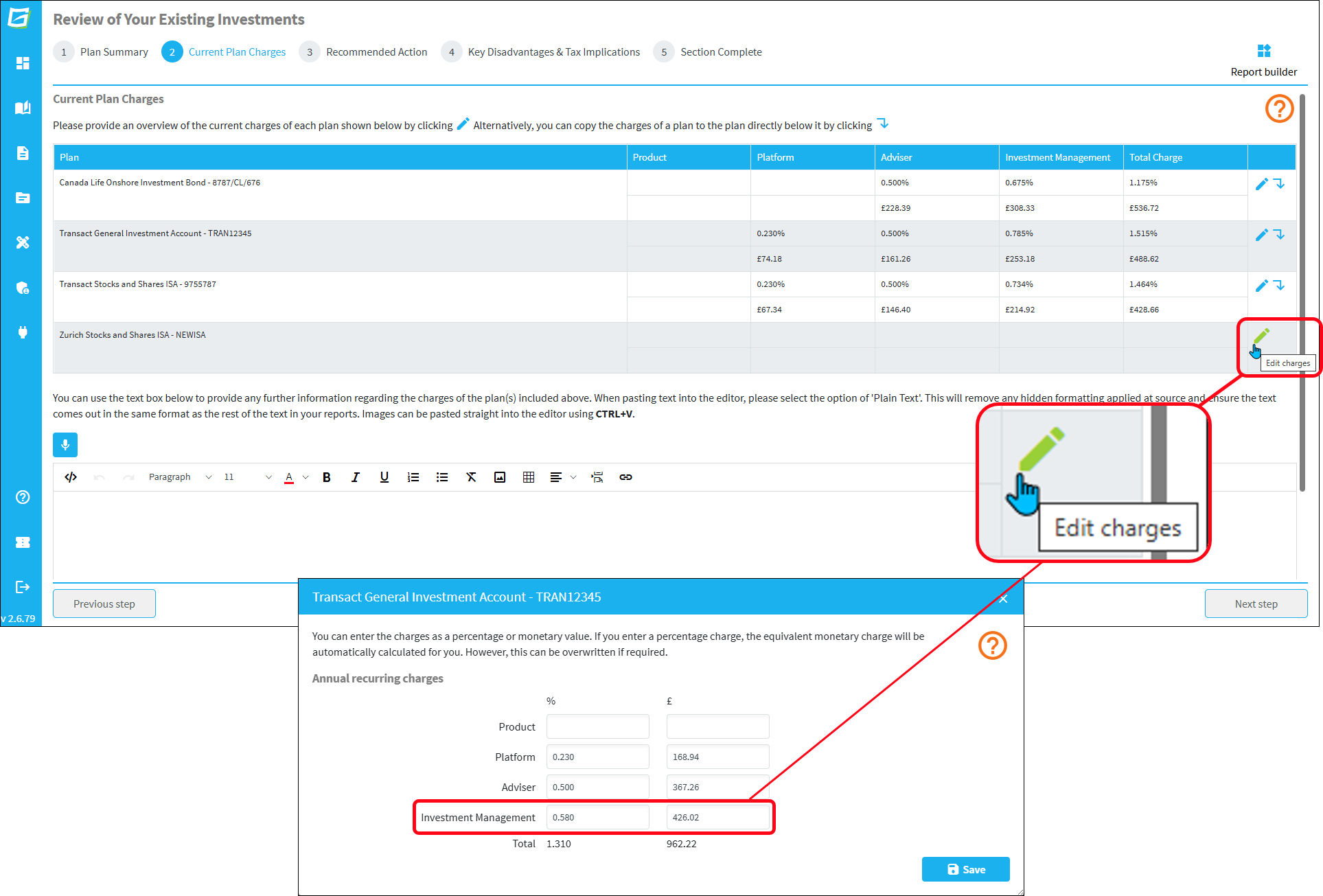Expand the text color dropdown arrow

306,477
